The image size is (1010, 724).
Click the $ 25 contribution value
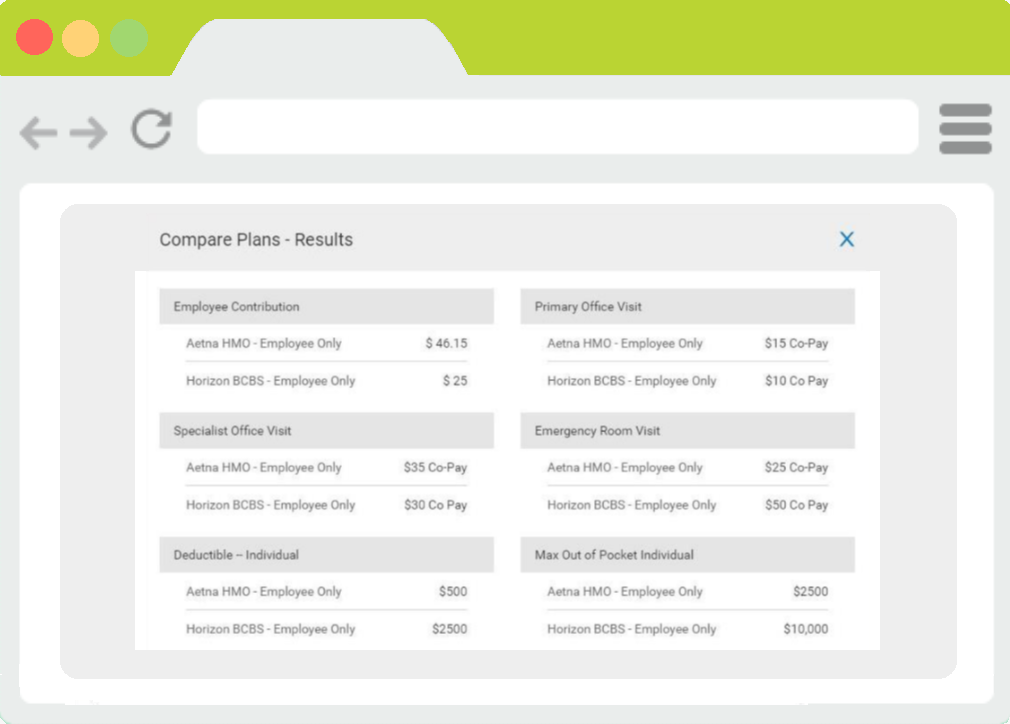(x=455, y=381)
